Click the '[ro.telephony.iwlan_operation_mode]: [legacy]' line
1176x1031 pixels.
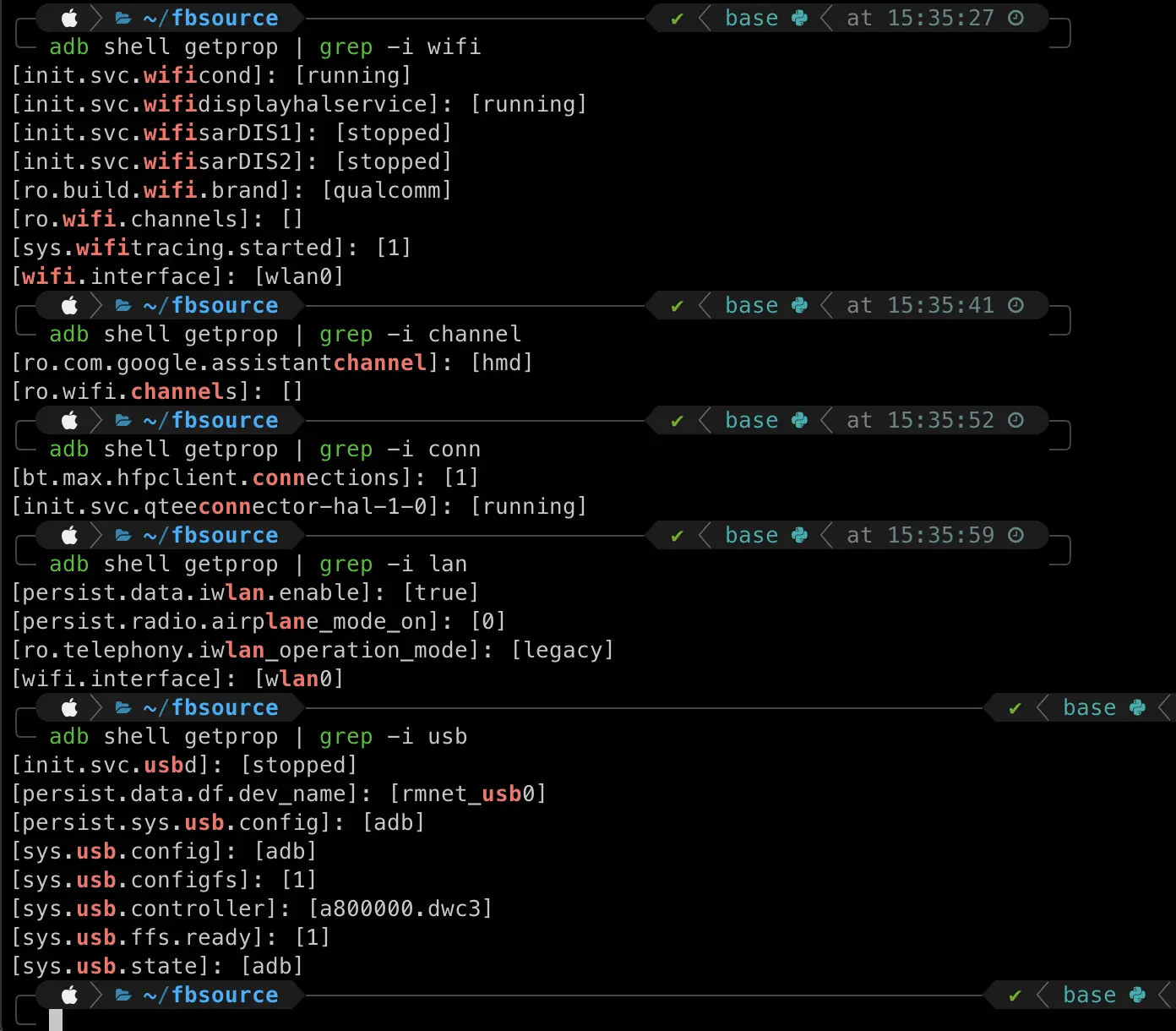pos(313,650)
